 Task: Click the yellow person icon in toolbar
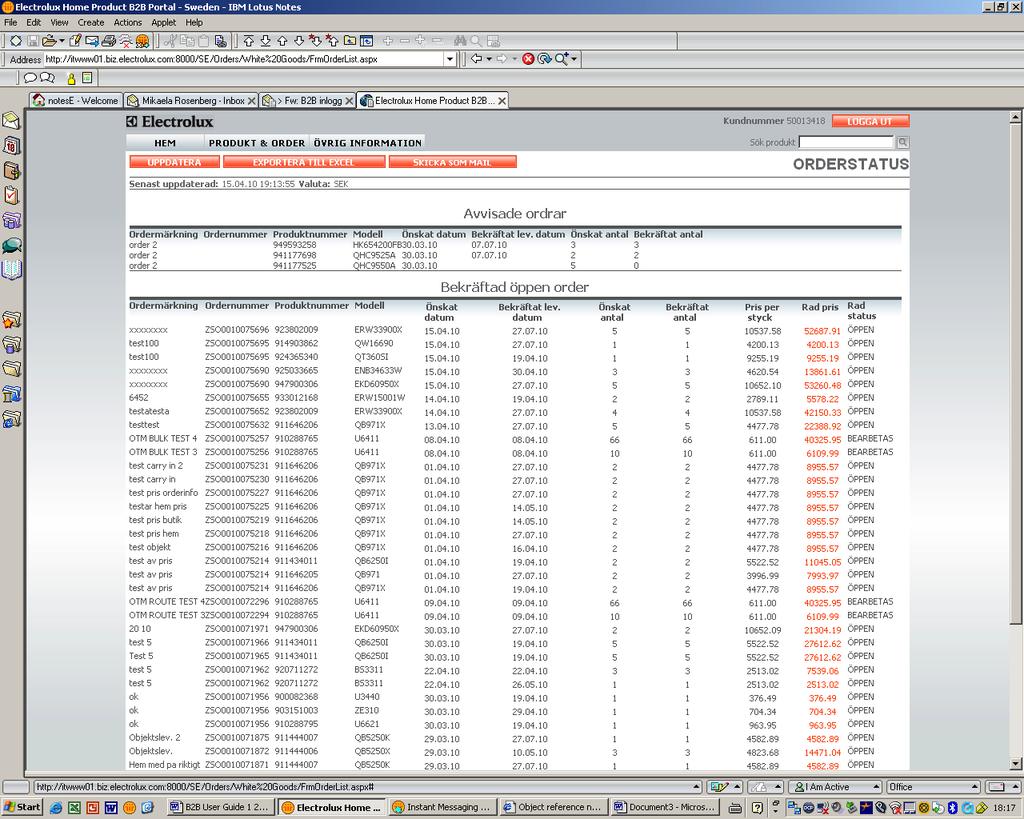(71, 78)
